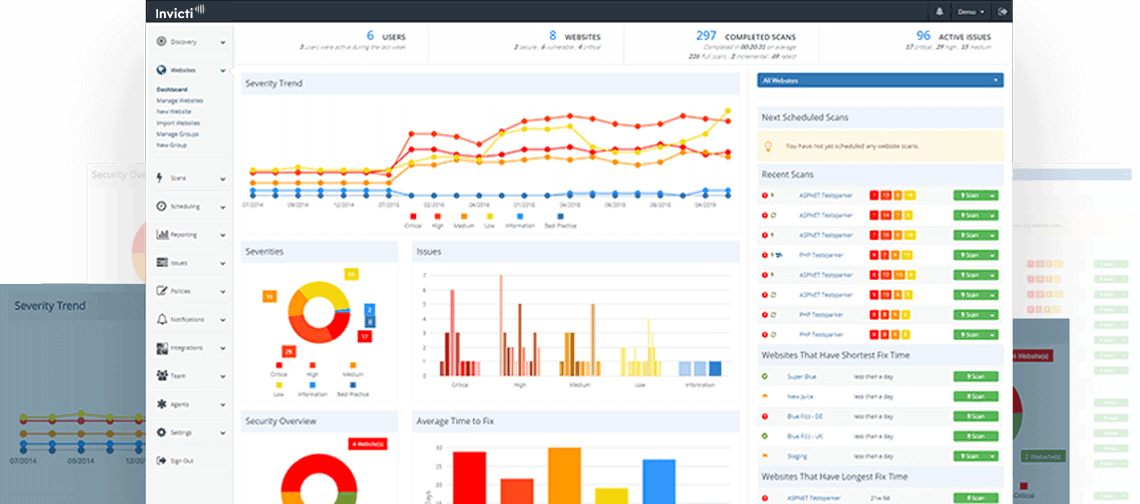Open the Staging website link
Screen dimensions: 1140x504
796,457
